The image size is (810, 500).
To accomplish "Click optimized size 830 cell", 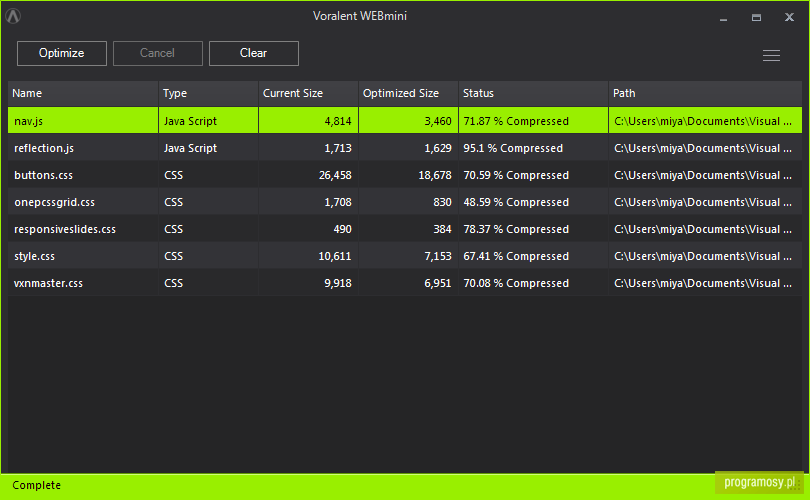I will point(408,202).
